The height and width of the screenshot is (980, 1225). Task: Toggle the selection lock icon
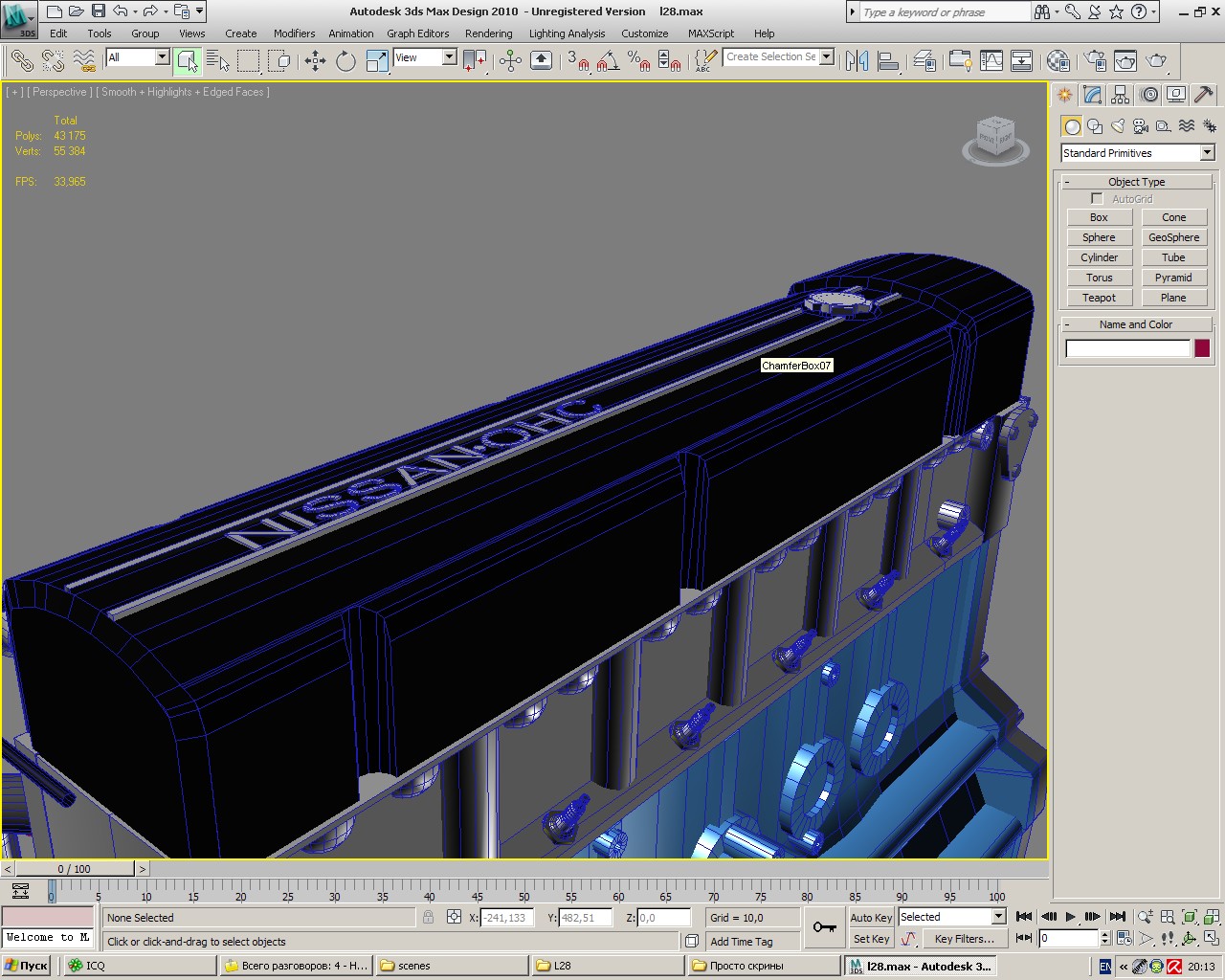tap(428, 917)
